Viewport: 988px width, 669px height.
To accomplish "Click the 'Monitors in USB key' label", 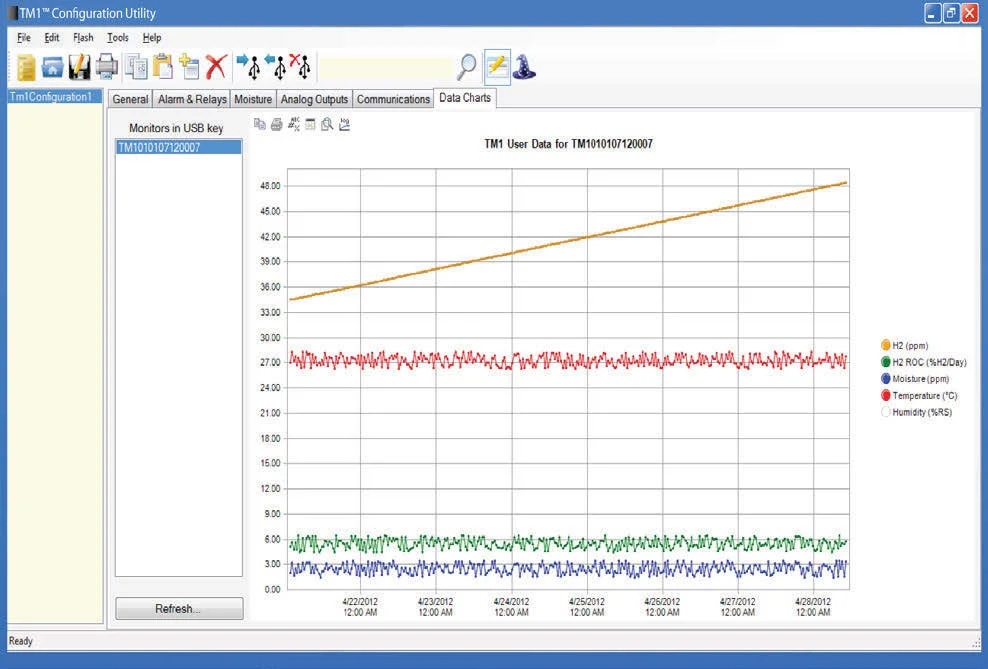I will click(176, 128).
